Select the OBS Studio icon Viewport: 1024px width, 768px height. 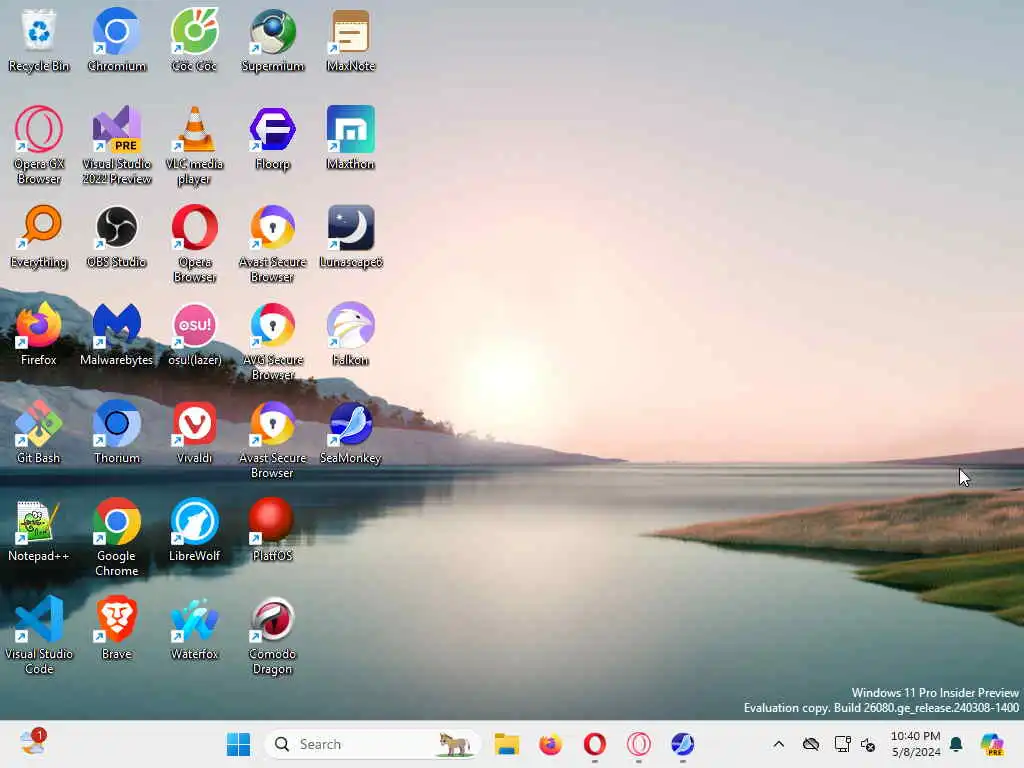coord(117,236)
